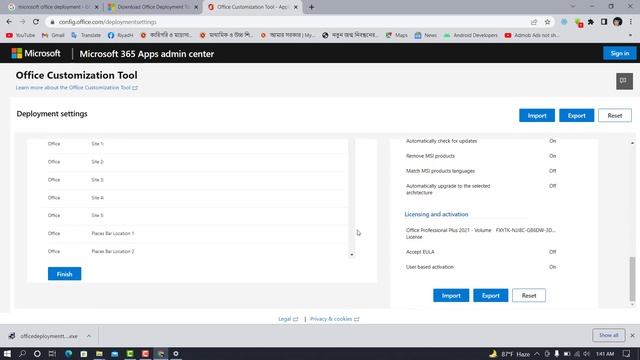Open the Extensions puzzle icon

591,22
